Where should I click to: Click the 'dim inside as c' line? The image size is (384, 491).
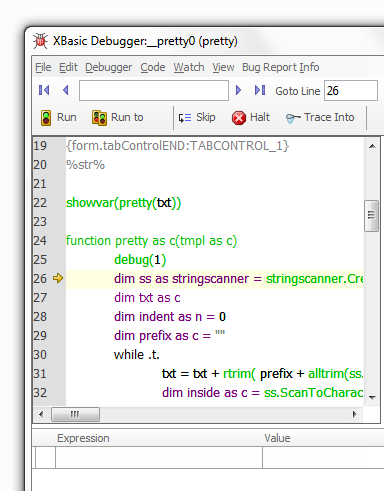tap(263, 393)
